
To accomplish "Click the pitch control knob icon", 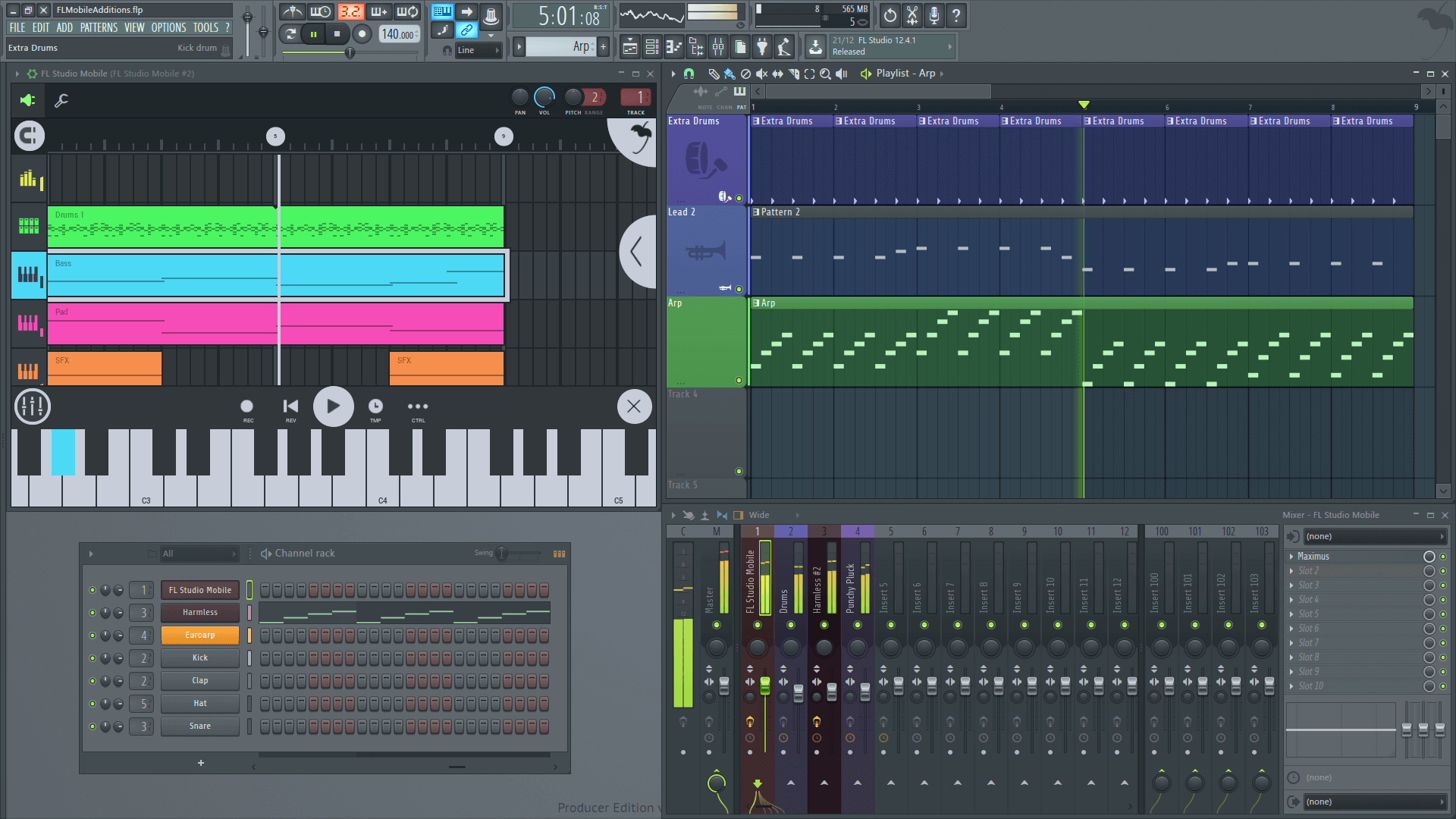I will click(571, 97).
